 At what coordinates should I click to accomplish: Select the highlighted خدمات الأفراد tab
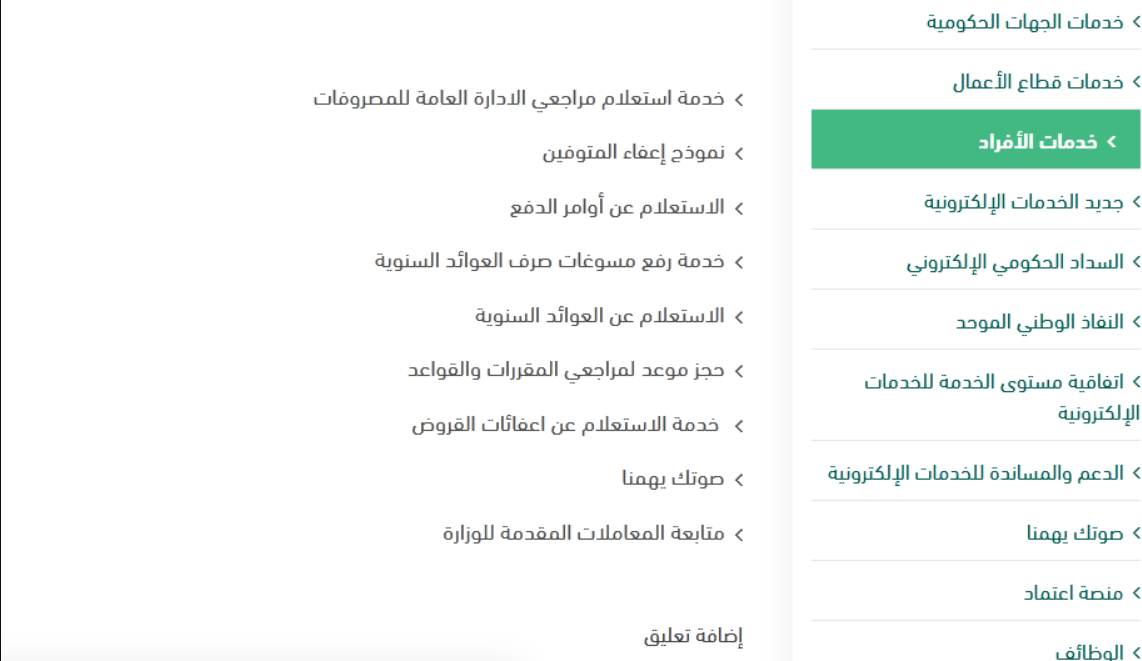coord(976,140)
